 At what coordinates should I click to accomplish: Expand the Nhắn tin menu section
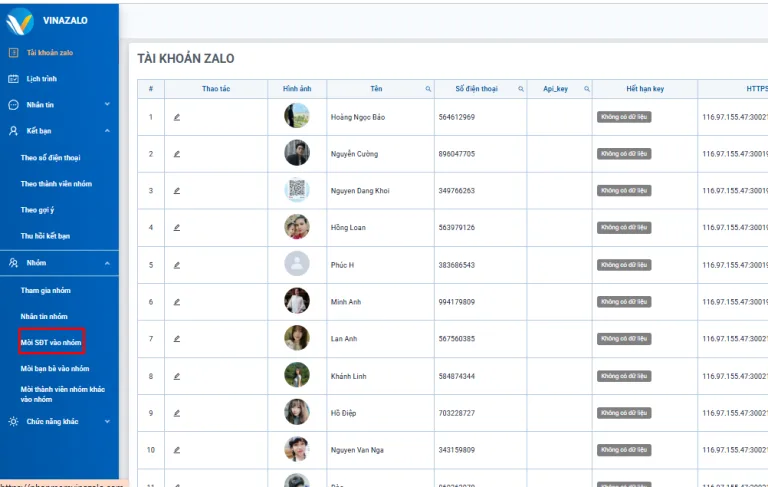coord(107,104)
